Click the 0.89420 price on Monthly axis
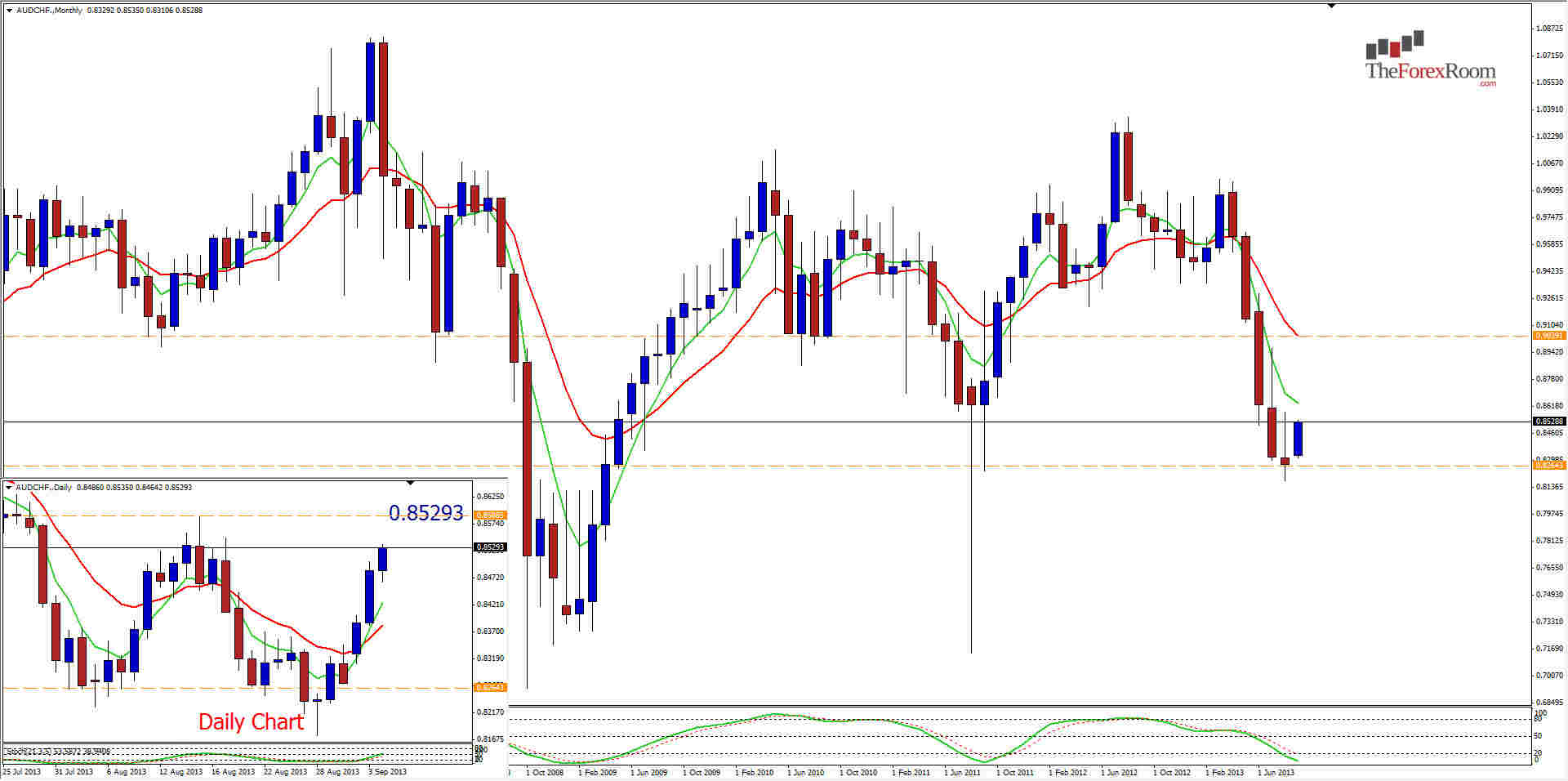Screen dimensions: 1568x781 point(1549,352)
